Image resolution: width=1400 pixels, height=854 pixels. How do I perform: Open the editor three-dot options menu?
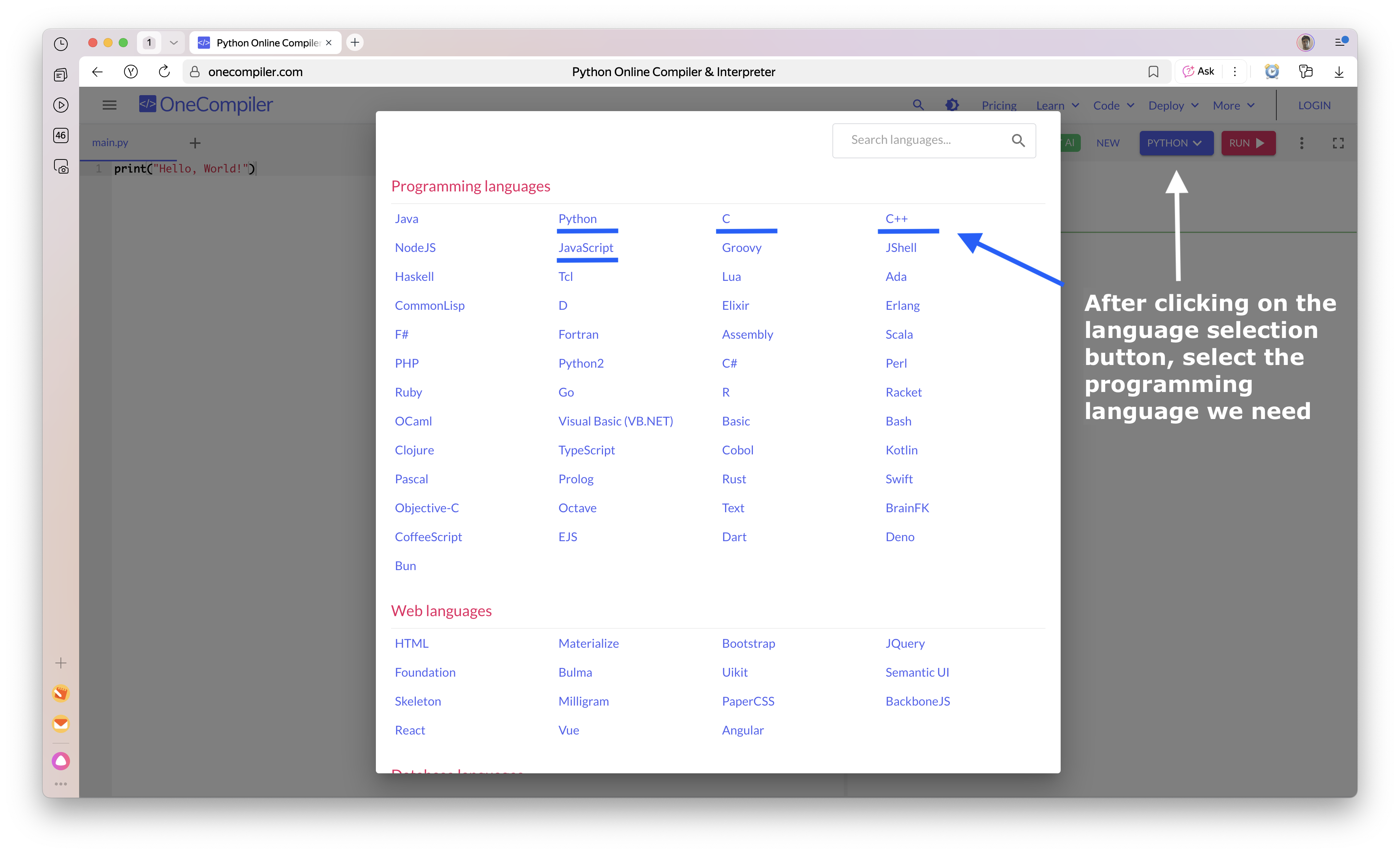tap(1302, 143)
